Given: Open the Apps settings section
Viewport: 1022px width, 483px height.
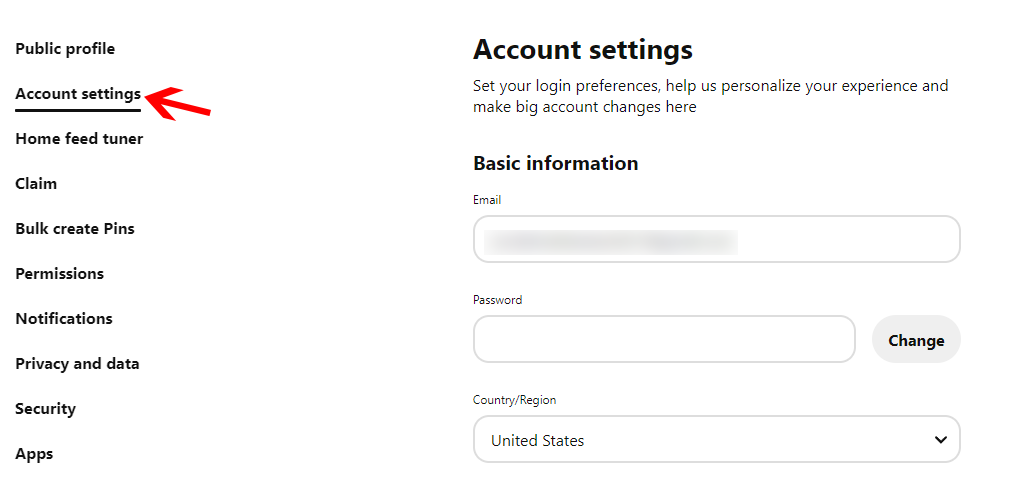Looking at the screenshot, I should (x=34, y=454).
